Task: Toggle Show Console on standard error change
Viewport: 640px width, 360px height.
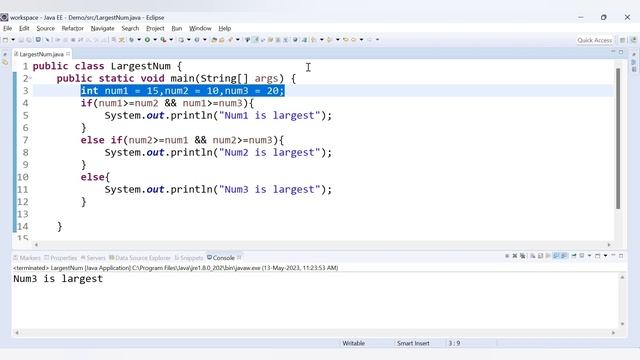Action: pyautogui.click(x=564, y=256)
